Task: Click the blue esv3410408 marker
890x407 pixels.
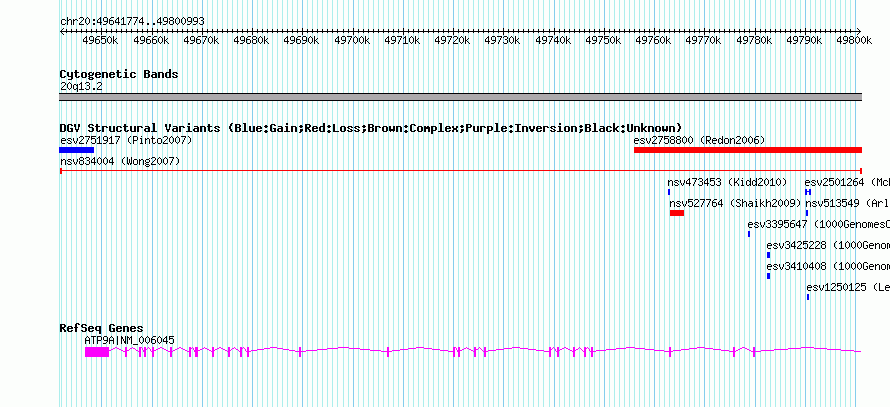Action: click(x=769, y=276)
